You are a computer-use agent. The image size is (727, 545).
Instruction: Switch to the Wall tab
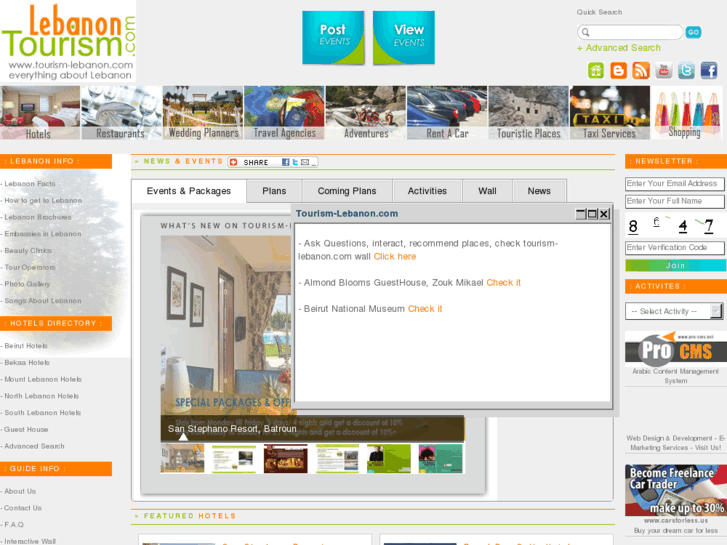click(487, 191)
